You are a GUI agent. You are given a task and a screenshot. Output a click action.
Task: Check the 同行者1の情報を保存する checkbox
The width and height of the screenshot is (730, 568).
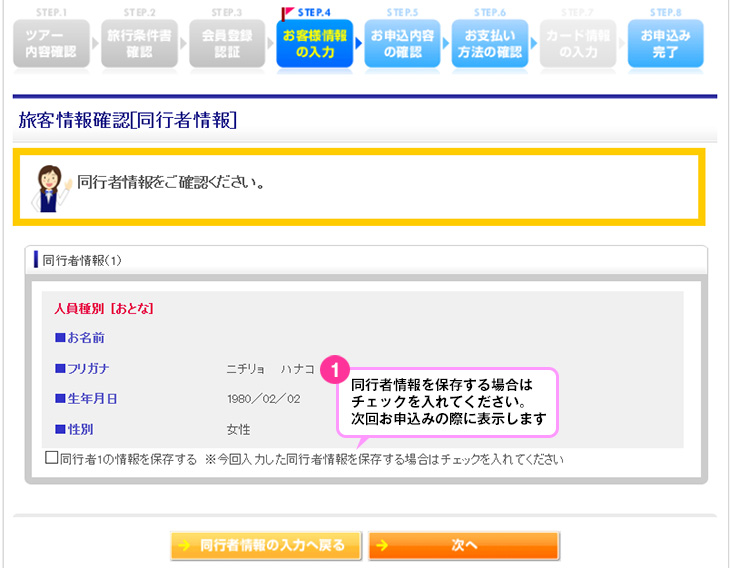(52, 459)
